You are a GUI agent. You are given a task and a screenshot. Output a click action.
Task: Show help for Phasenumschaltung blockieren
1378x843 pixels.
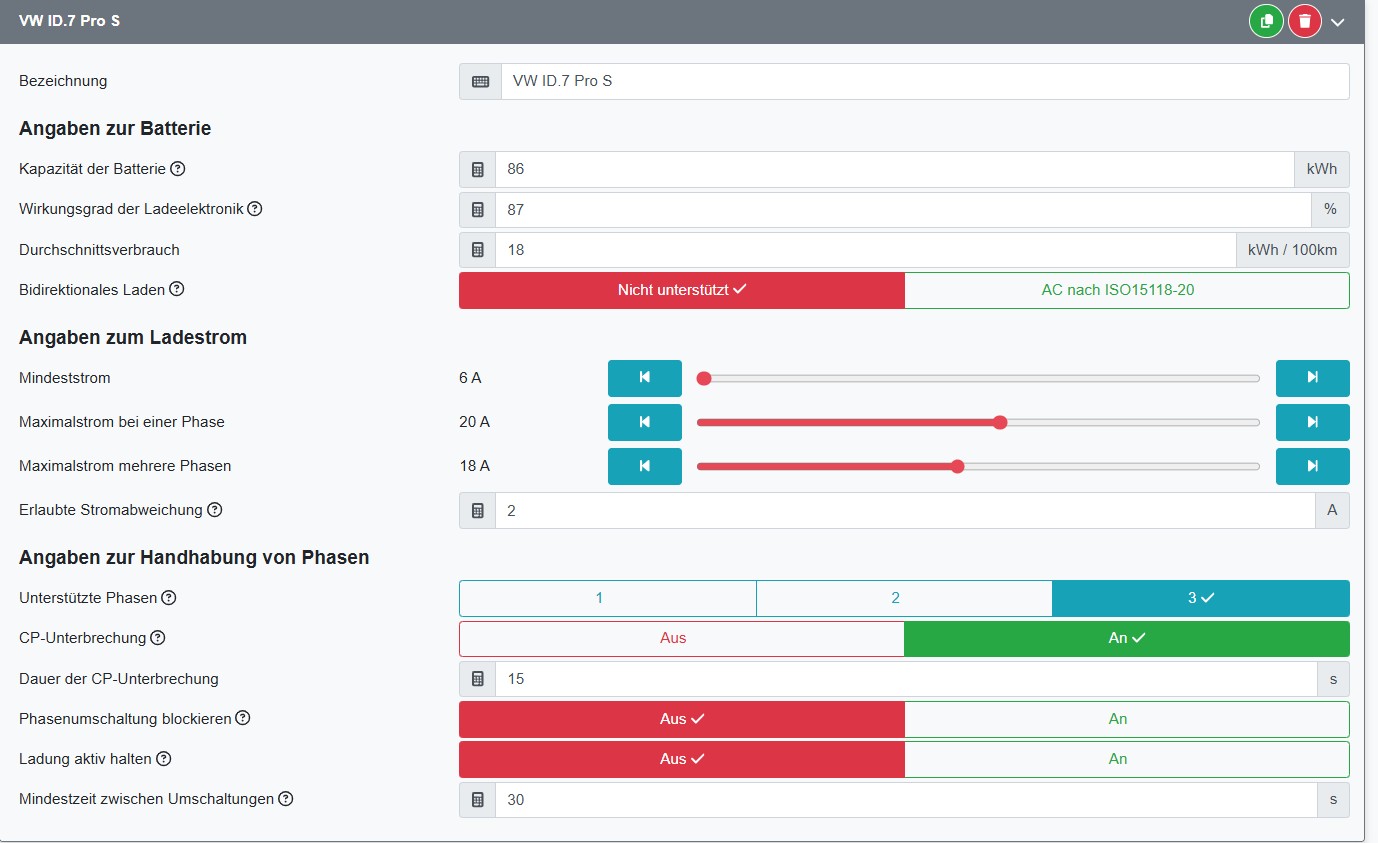point(243,718)
